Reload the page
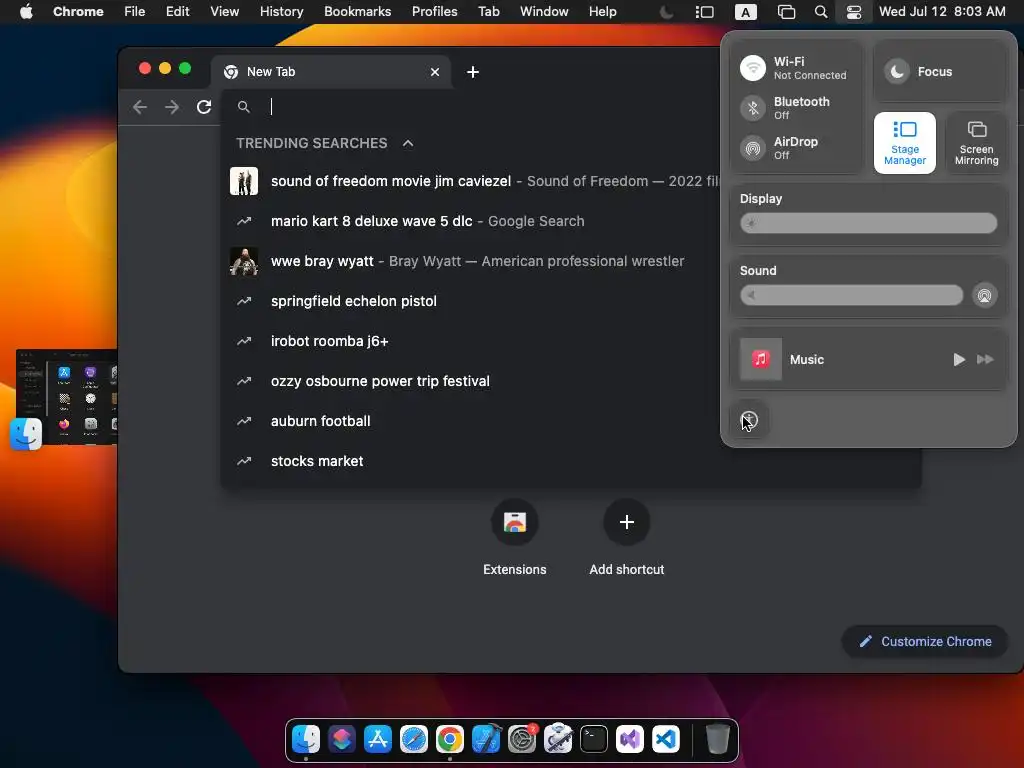 [x=204, y=107]
